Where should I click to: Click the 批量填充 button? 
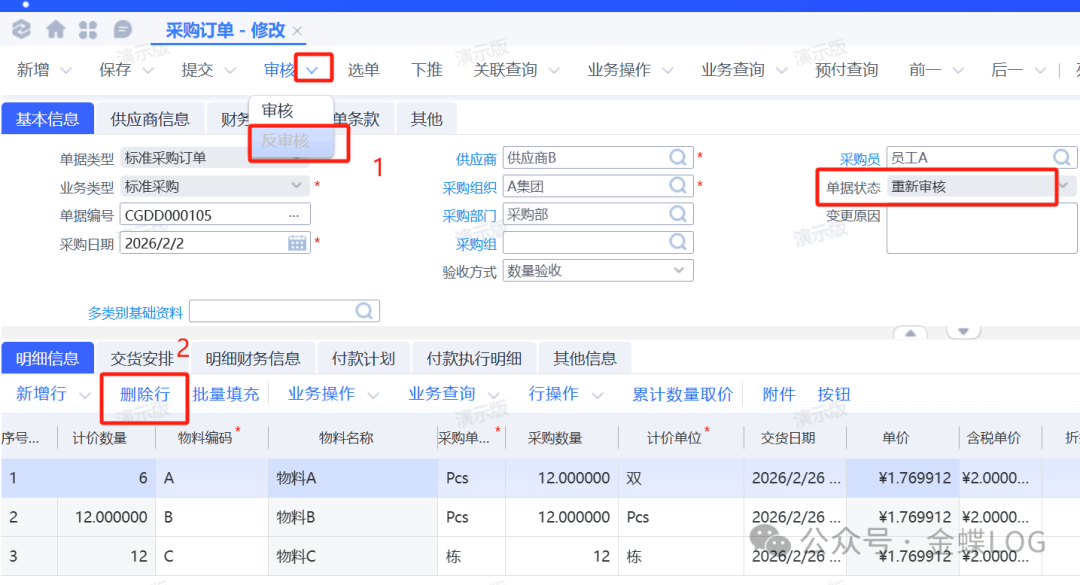point(226,394)
